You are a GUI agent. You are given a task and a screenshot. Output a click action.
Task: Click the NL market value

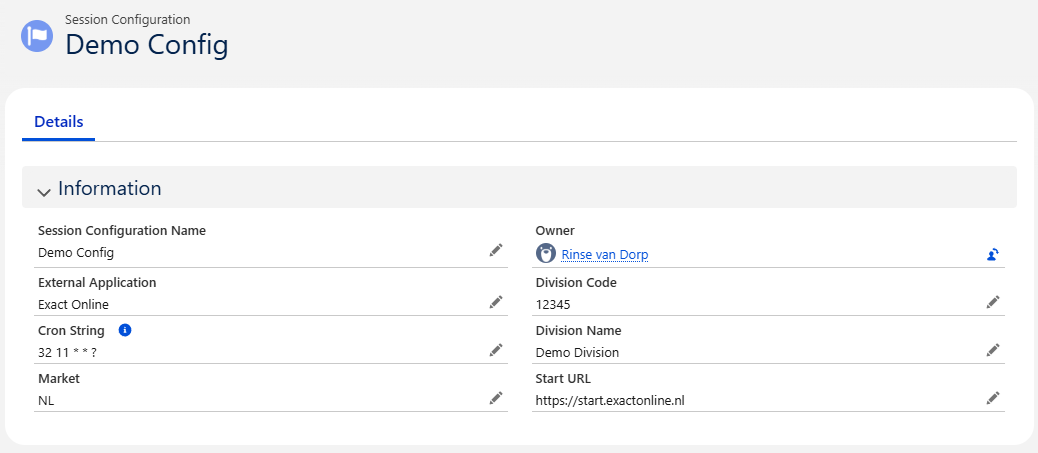[46, 401]
